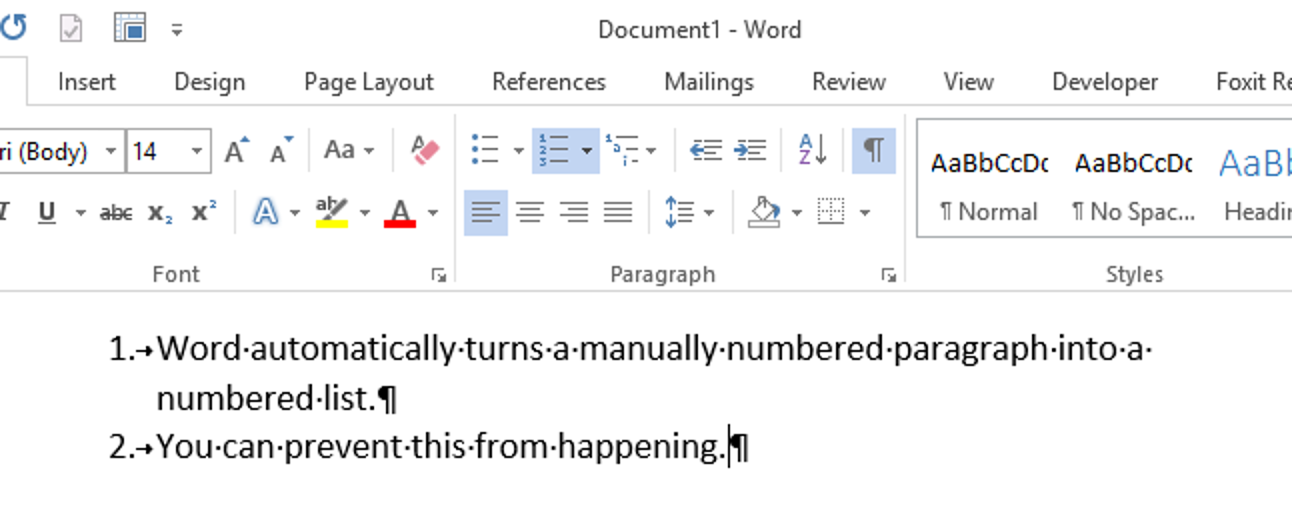Open Customize Quick Access Toolbar arrow
Viewport: 1292px width, 524px height.
[x=177, y=30]
